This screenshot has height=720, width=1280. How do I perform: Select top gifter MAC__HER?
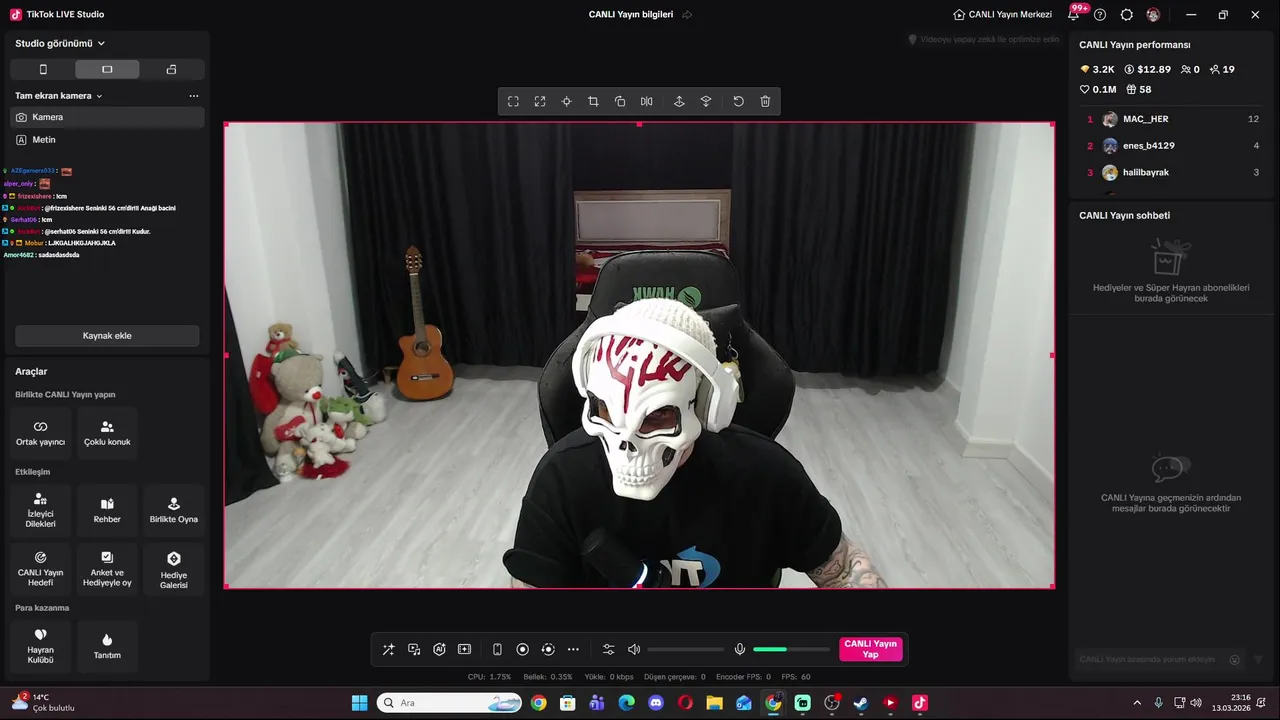click(1173, 119)
